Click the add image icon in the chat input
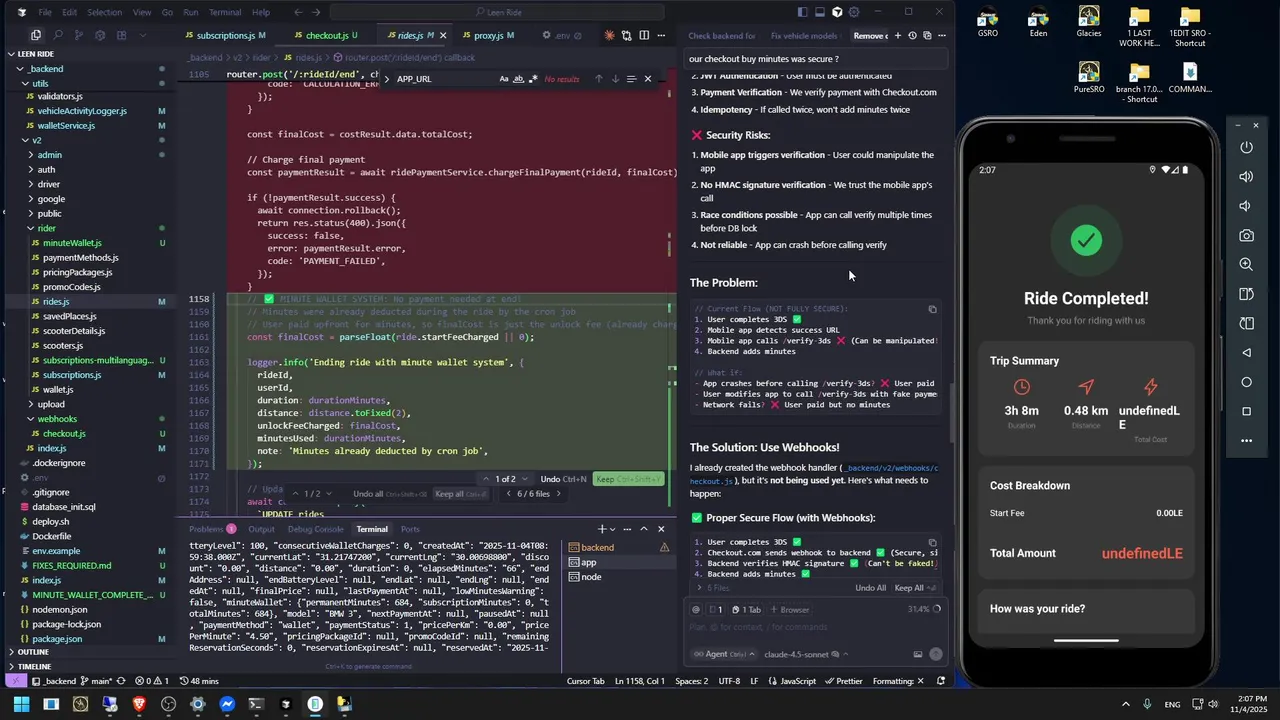Screen dimensions: 1280x720 coord(917,654)
